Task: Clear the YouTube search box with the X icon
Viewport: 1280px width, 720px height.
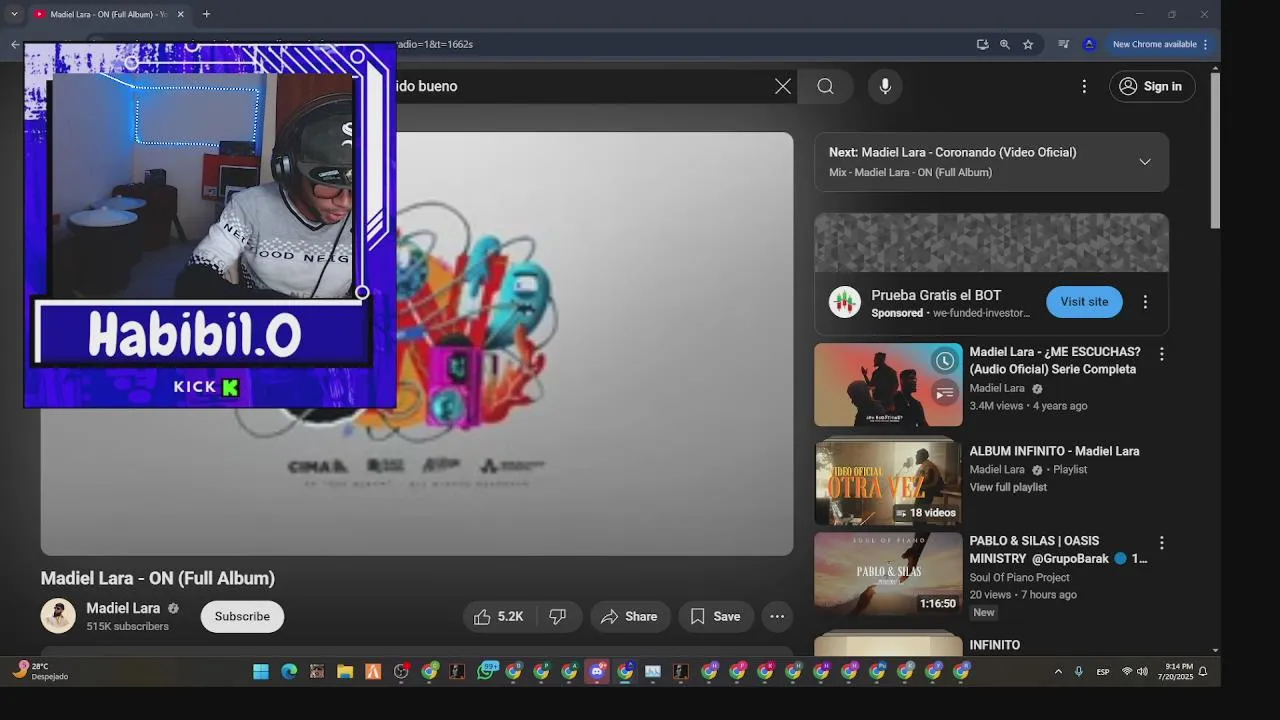Action: click(x=783, y=86)
